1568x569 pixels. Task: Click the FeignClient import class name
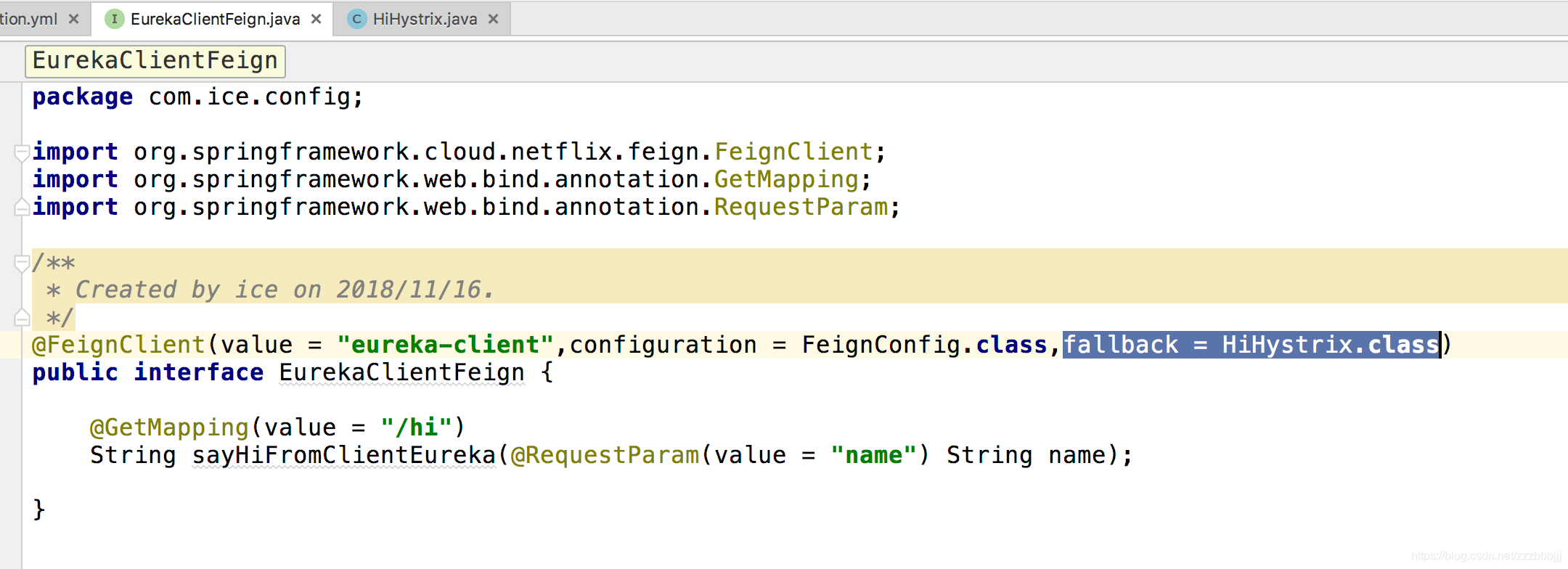tap(793, 152)
